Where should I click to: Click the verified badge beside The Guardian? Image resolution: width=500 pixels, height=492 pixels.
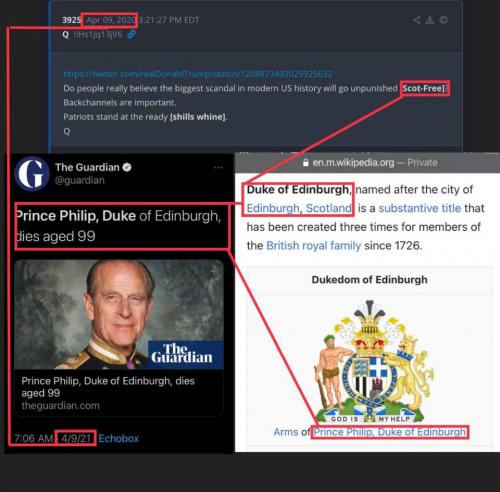(x=127, y=167)
